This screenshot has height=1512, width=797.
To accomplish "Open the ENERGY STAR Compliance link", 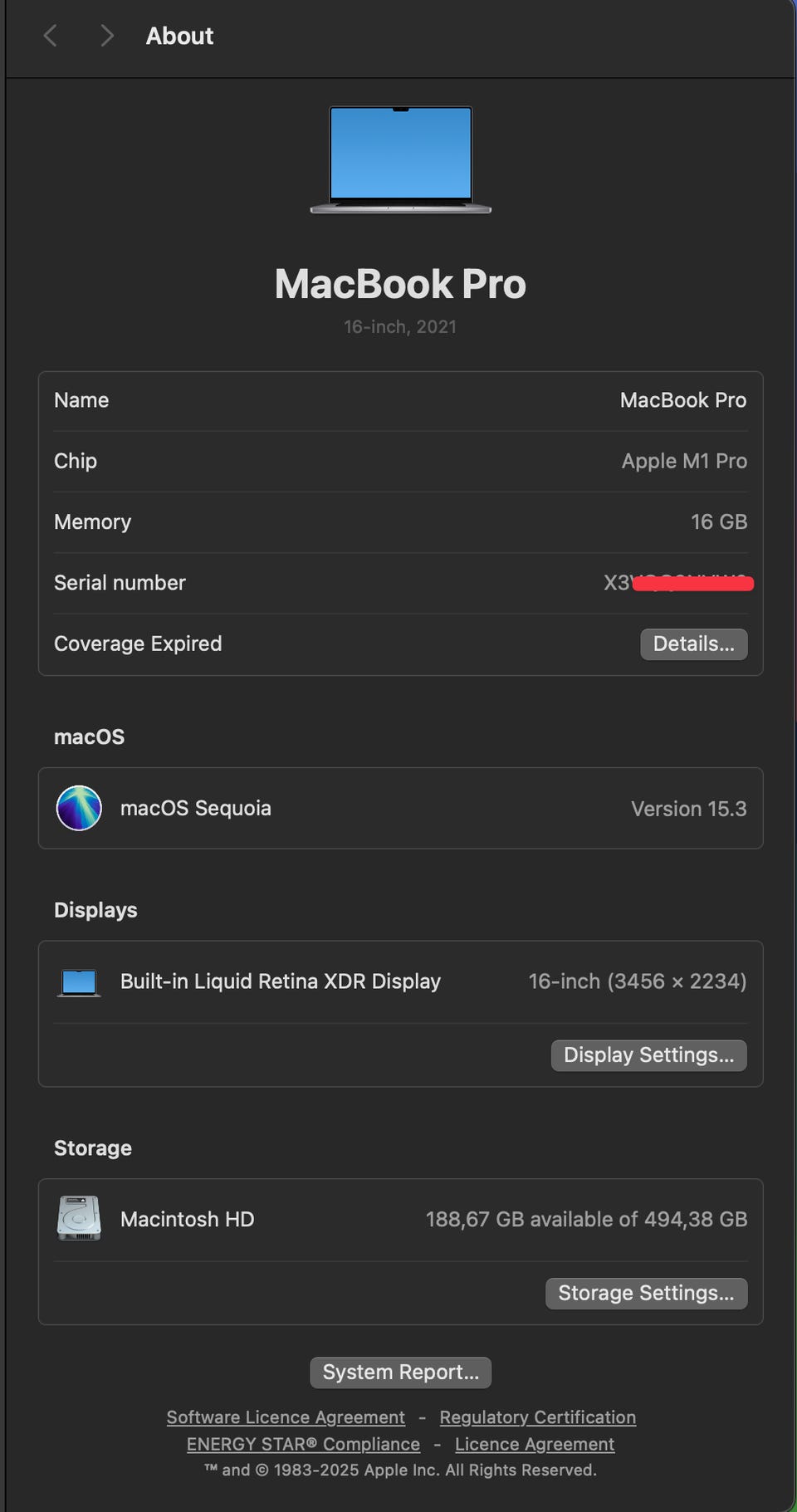I will pos(303,1444).
